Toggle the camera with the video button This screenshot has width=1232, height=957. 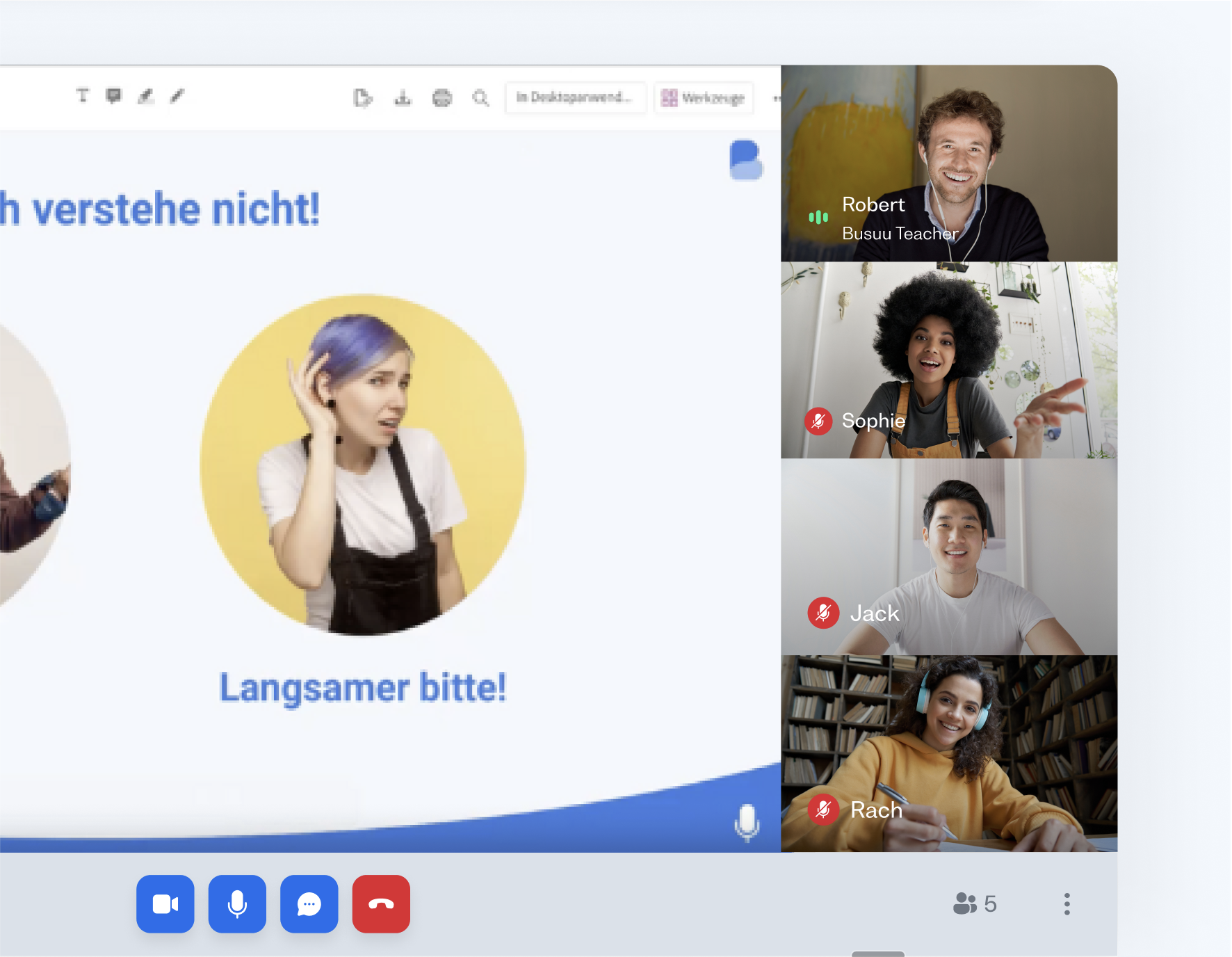[165, 903]
